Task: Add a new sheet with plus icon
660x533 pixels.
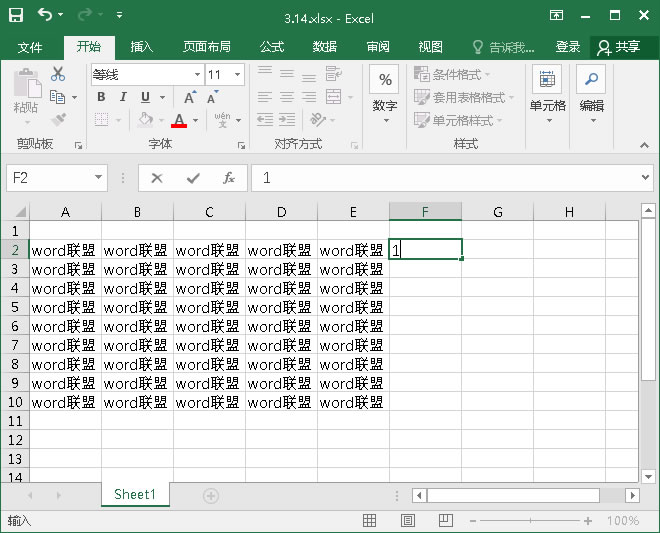Action: pyautogui.click(x=210, y=496)
